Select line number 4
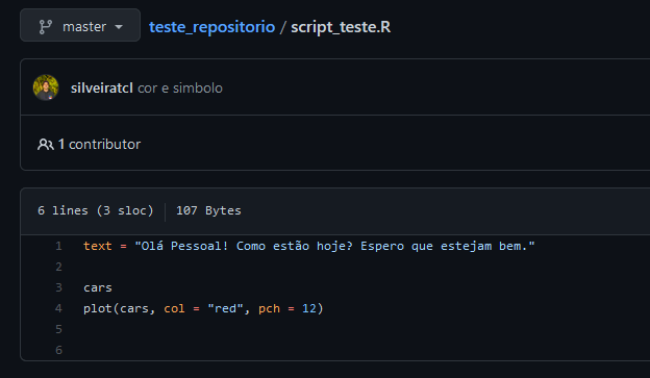The image size is (650, 378). coord(59,308)
